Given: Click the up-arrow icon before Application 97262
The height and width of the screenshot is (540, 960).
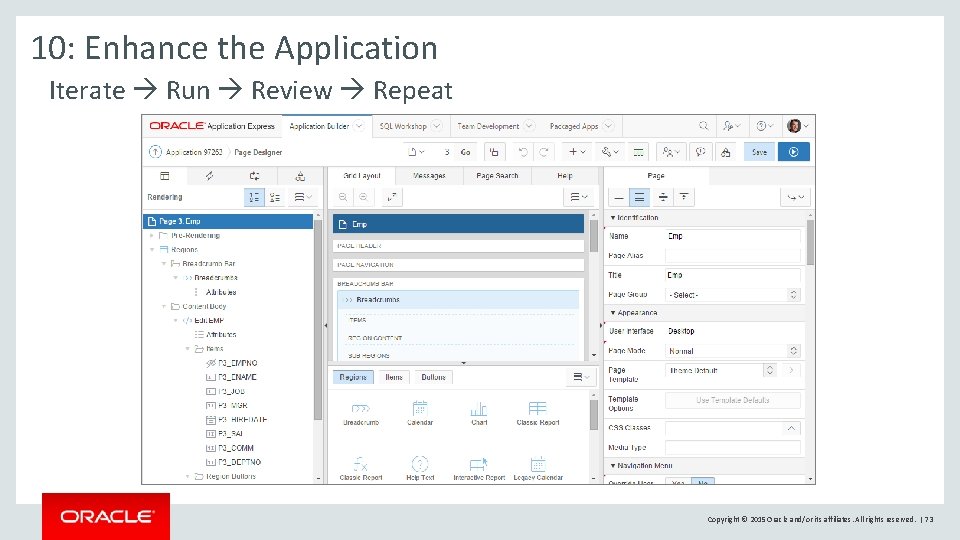Looking at the screenshot, I should click(155, 152).
